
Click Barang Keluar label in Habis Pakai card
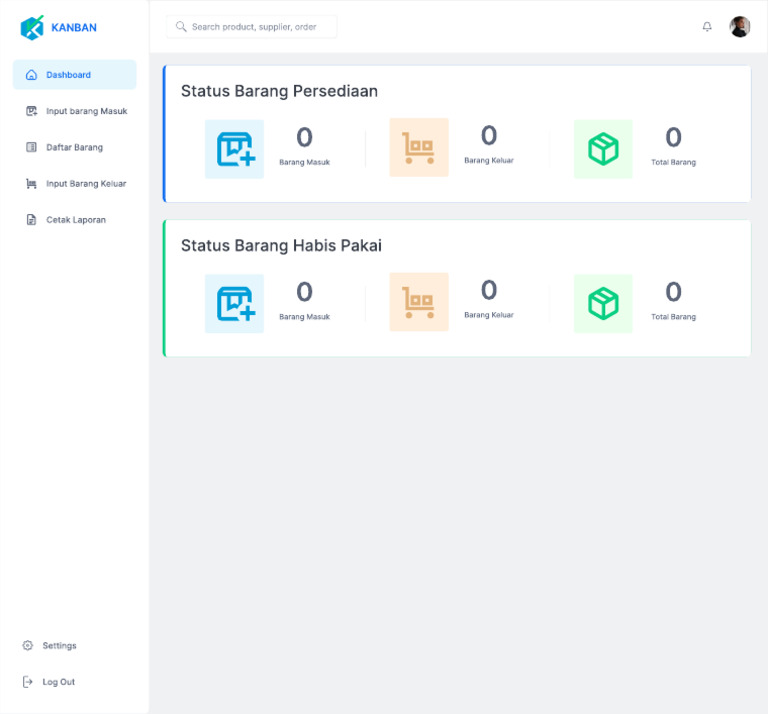tap(489, 315)
